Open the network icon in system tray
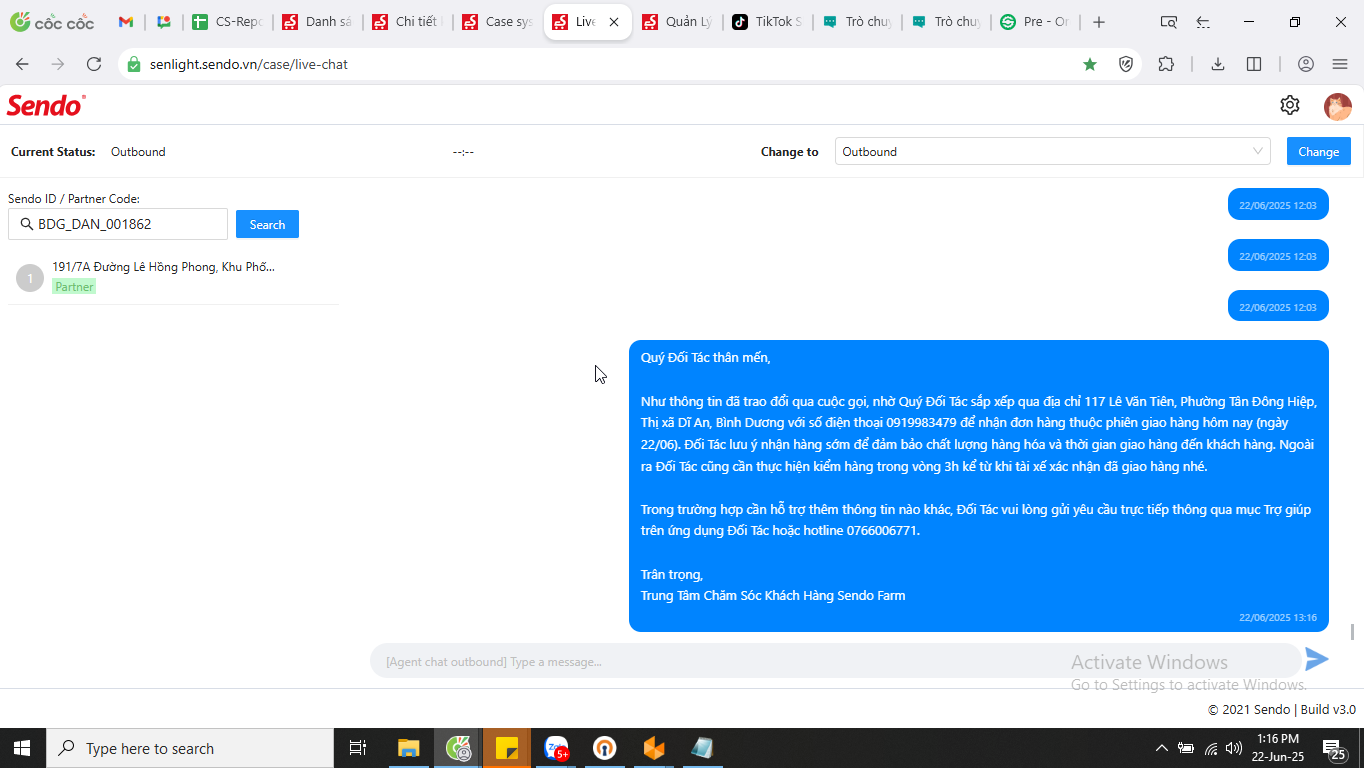Screen dimensions: 1364x768 (x=1211, y=748)
